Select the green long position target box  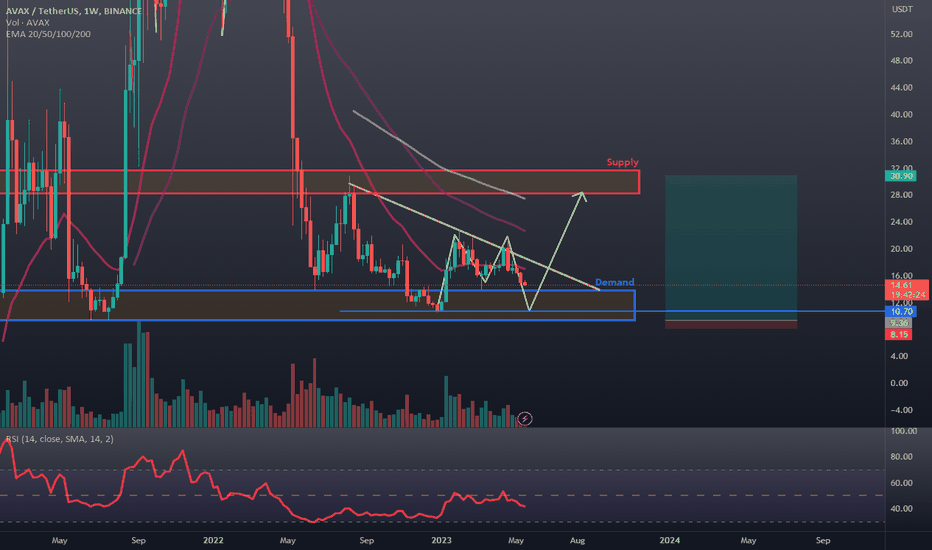(731, 247)
